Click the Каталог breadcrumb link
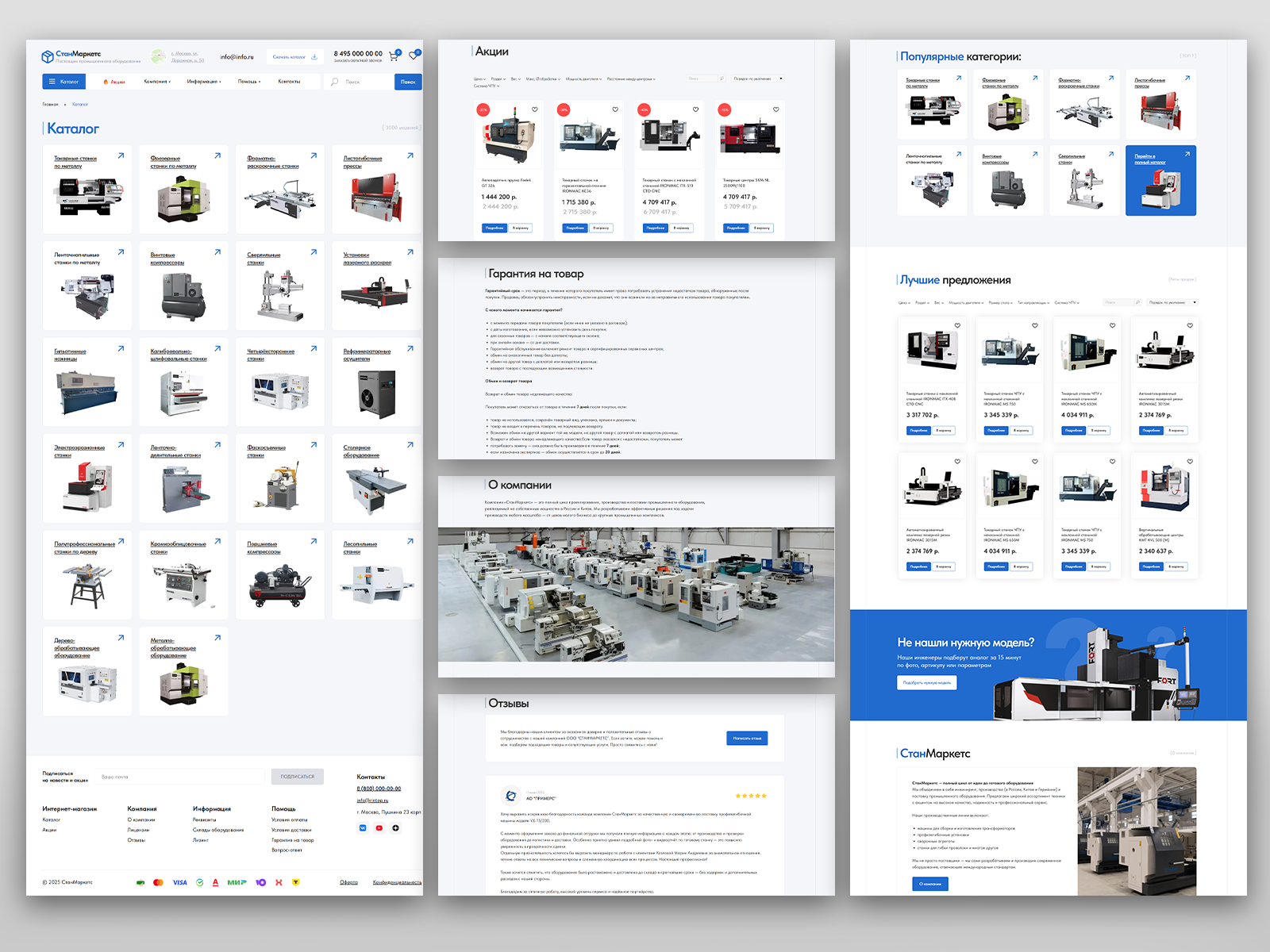1270x952 pixels. point(80,104)
